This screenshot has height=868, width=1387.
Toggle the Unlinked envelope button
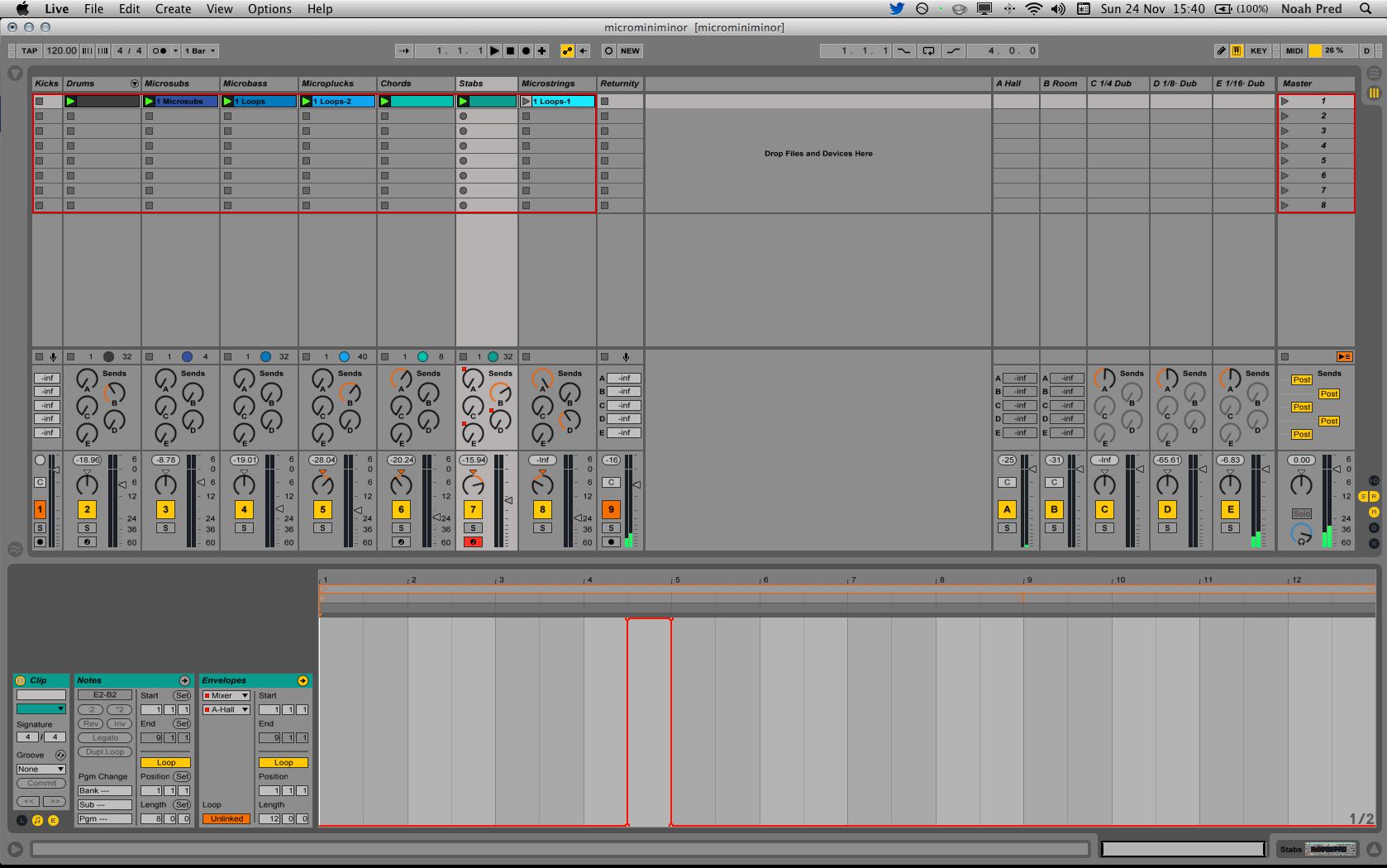(226, 818)
